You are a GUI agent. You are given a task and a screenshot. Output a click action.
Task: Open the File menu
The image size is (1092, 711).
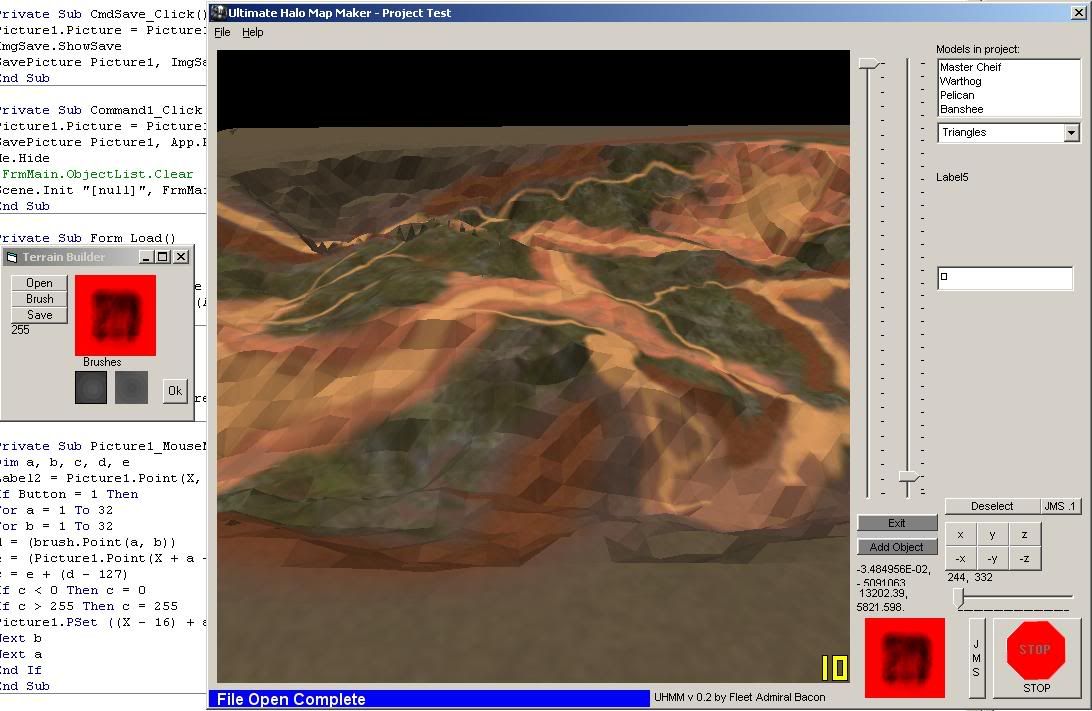[222, 32]
